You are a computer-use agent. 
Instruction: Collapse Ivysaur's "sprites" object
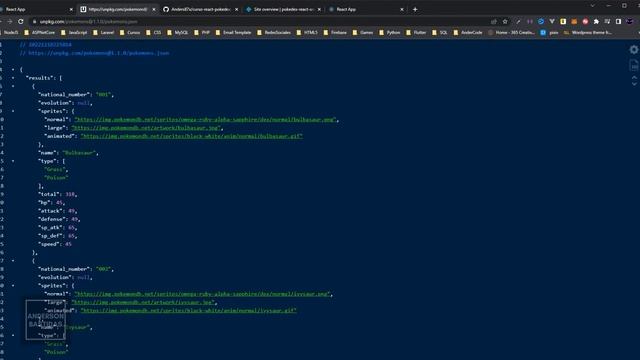[x=13, y=285]
